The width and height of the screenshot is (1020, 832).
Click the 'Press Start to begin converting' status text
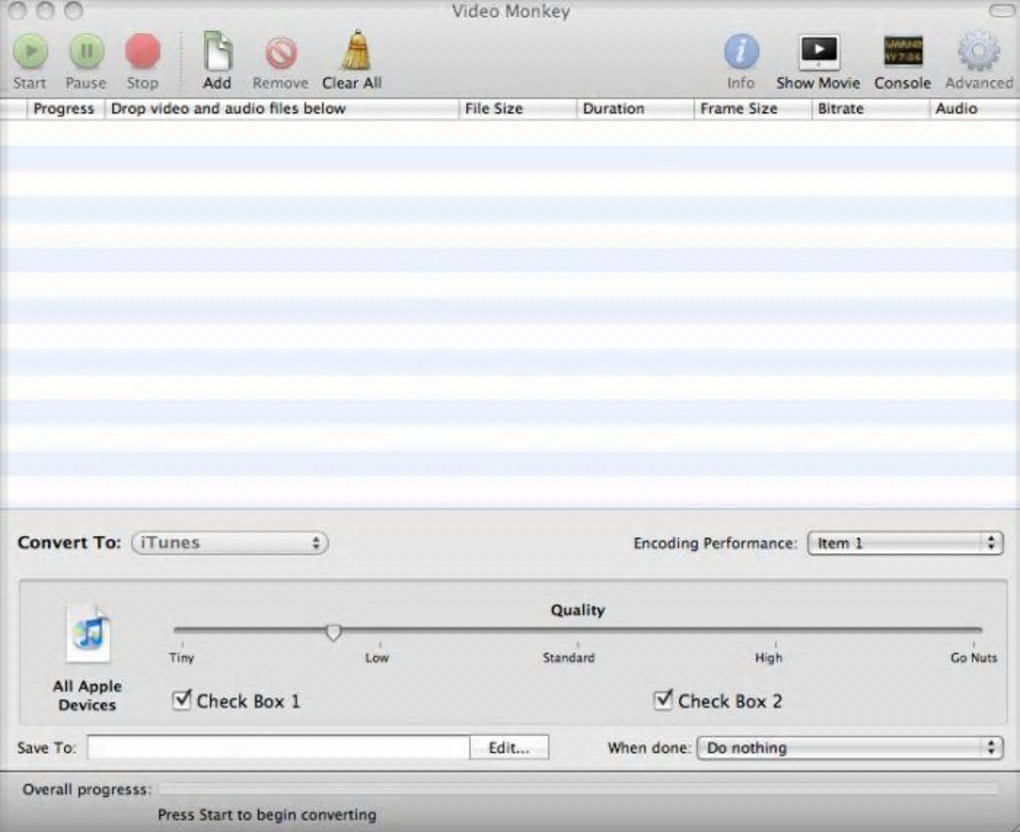pyautogui.click(x=267, y=814)
